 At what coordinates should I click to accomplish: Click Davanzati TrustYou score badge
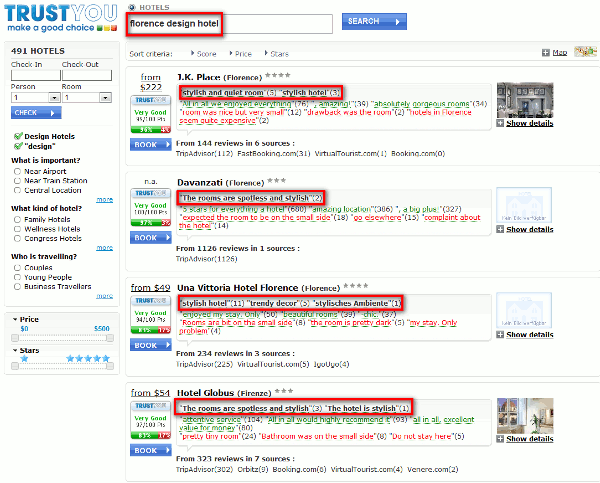tap(150, 207)
